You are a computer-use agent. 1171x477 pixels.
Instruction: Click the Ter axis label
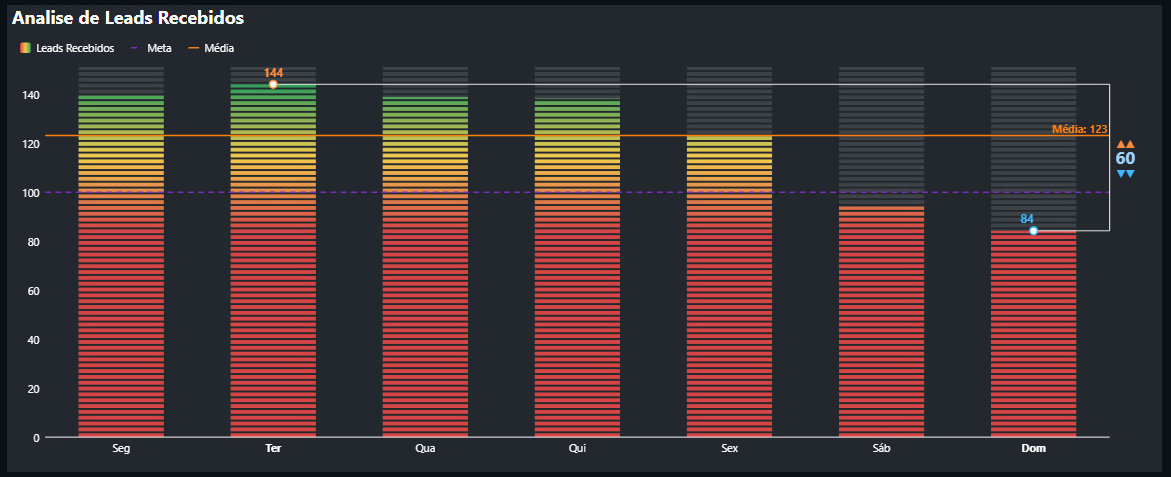(x=273, y=449)
